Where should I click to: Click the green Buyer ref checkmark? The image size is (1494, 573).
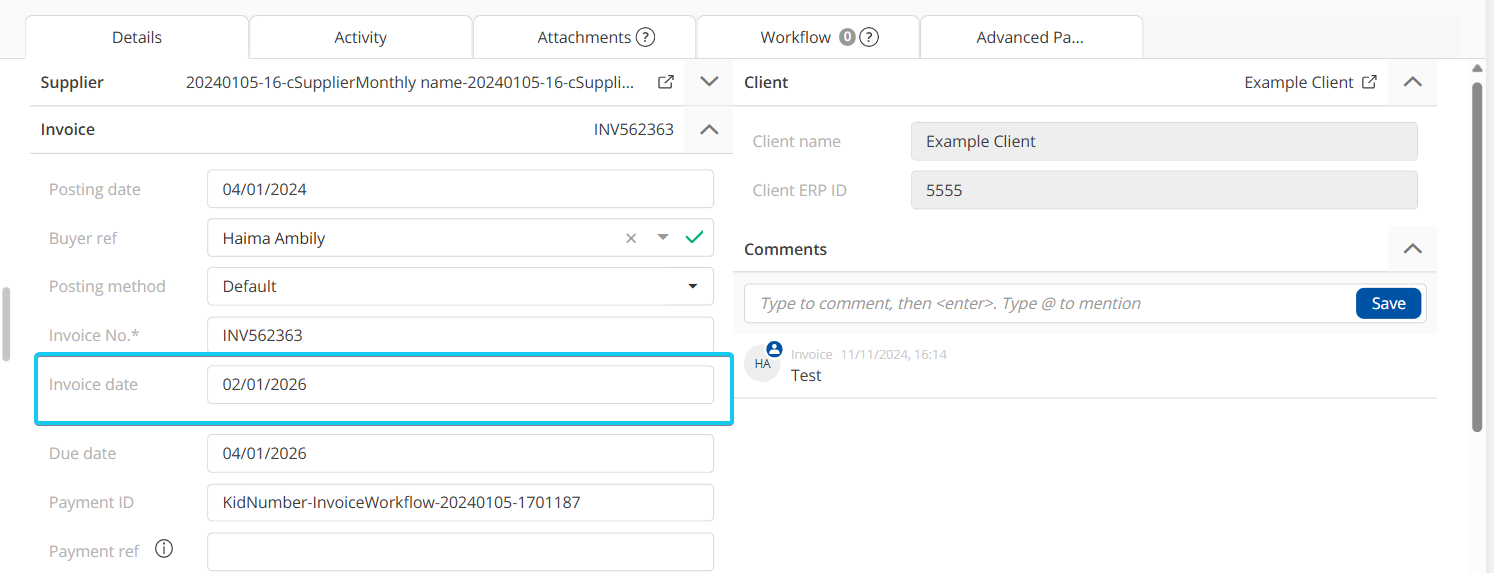[694, 237]
